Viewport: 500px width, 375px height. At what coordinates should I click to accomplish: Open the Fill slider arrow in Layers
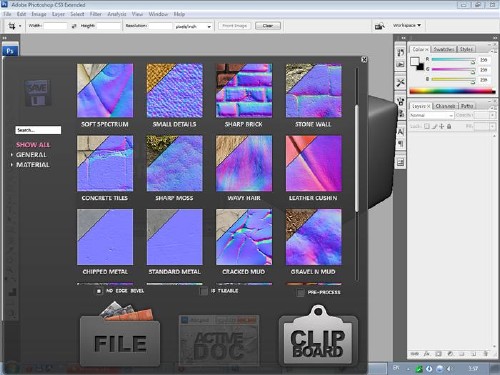492,127
